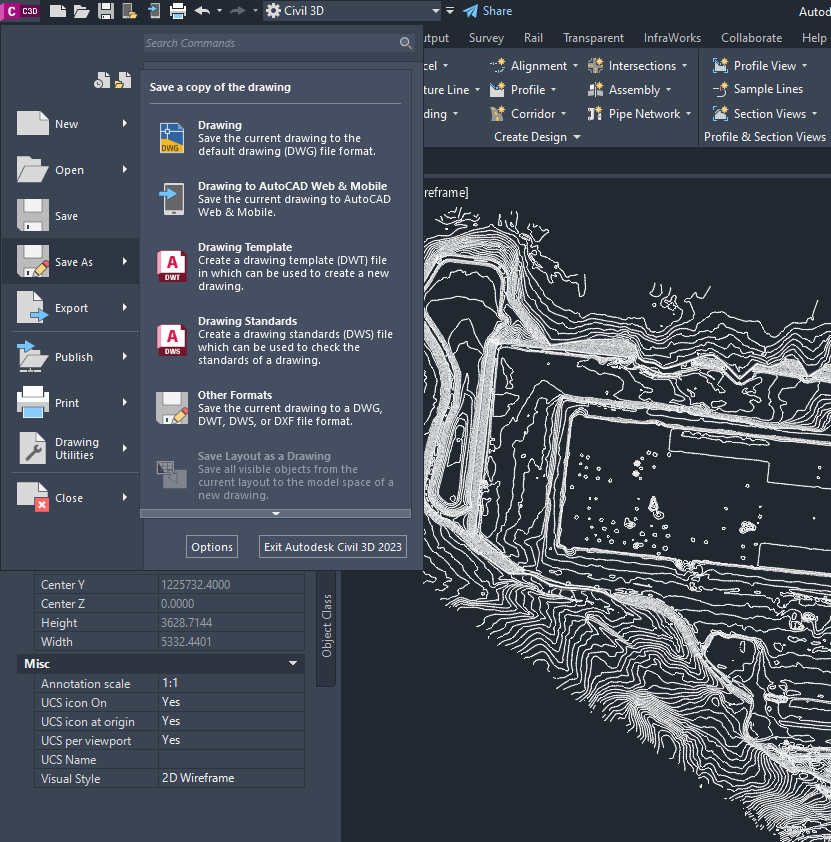Switch to the Survey ribbon tab
The image size is (831, 842).
pyautogui.click(x=486, y=37)
